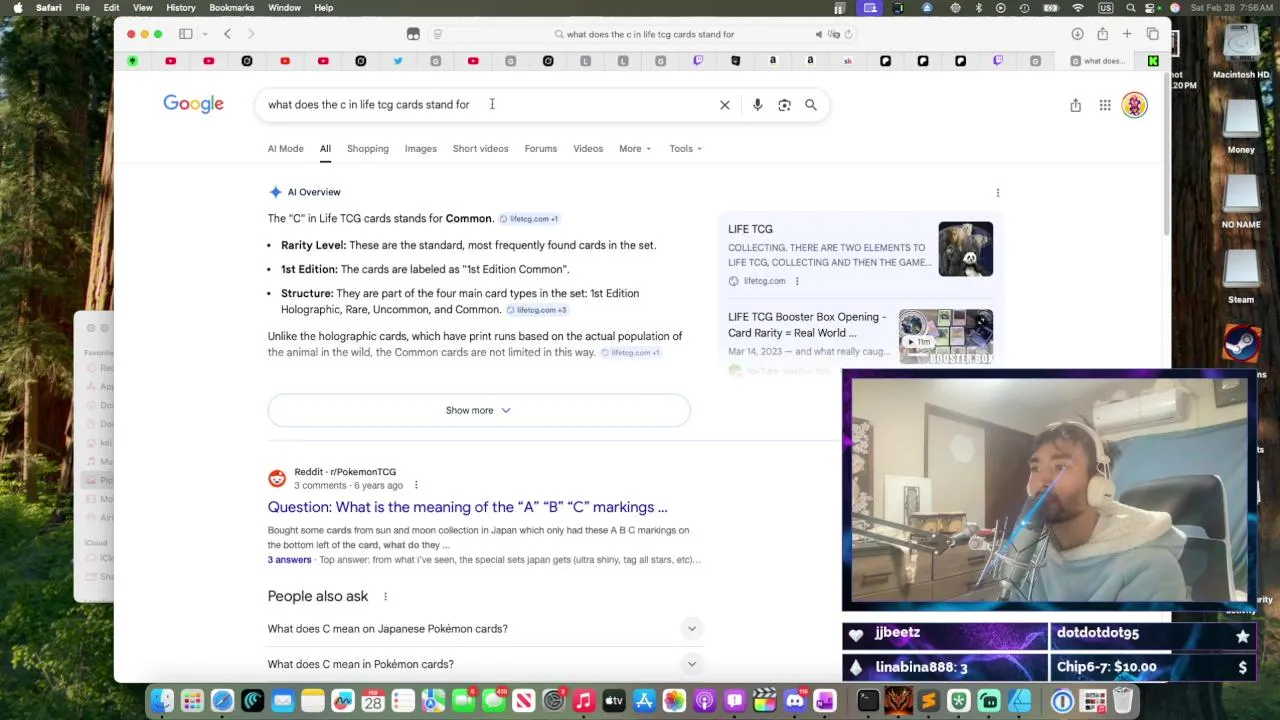Open Safari page reader icon in address bar
This screenshot has width=1280, height=720.
coord(437,34)
